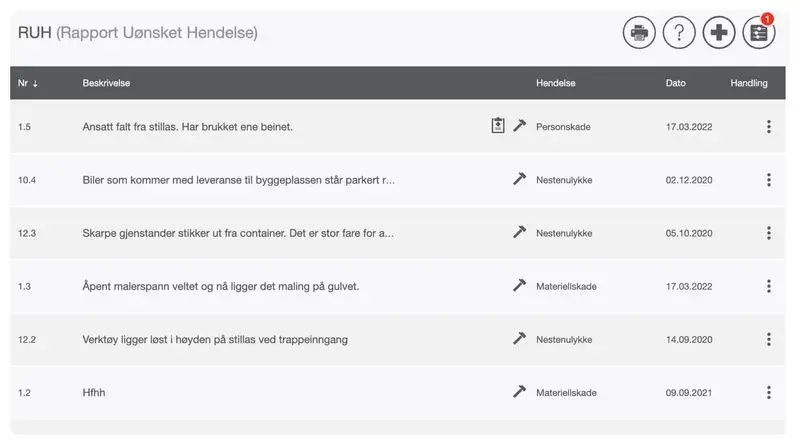Click hammer icon on row 12.2
800x445 pixels.
pyautogui.click(x=519, y=339)
